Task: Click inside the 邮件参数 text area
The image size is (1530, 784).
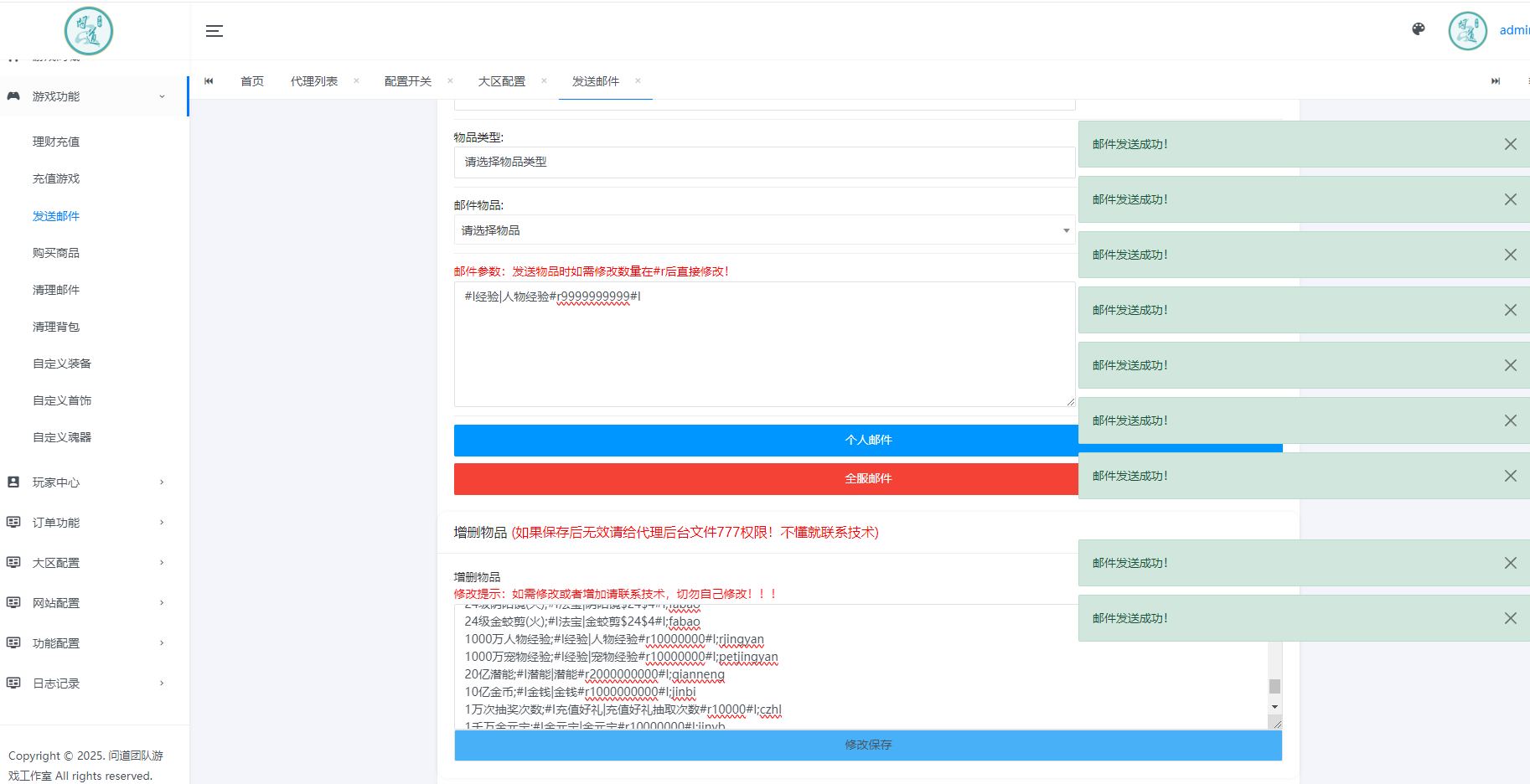Action: [764, 352]
